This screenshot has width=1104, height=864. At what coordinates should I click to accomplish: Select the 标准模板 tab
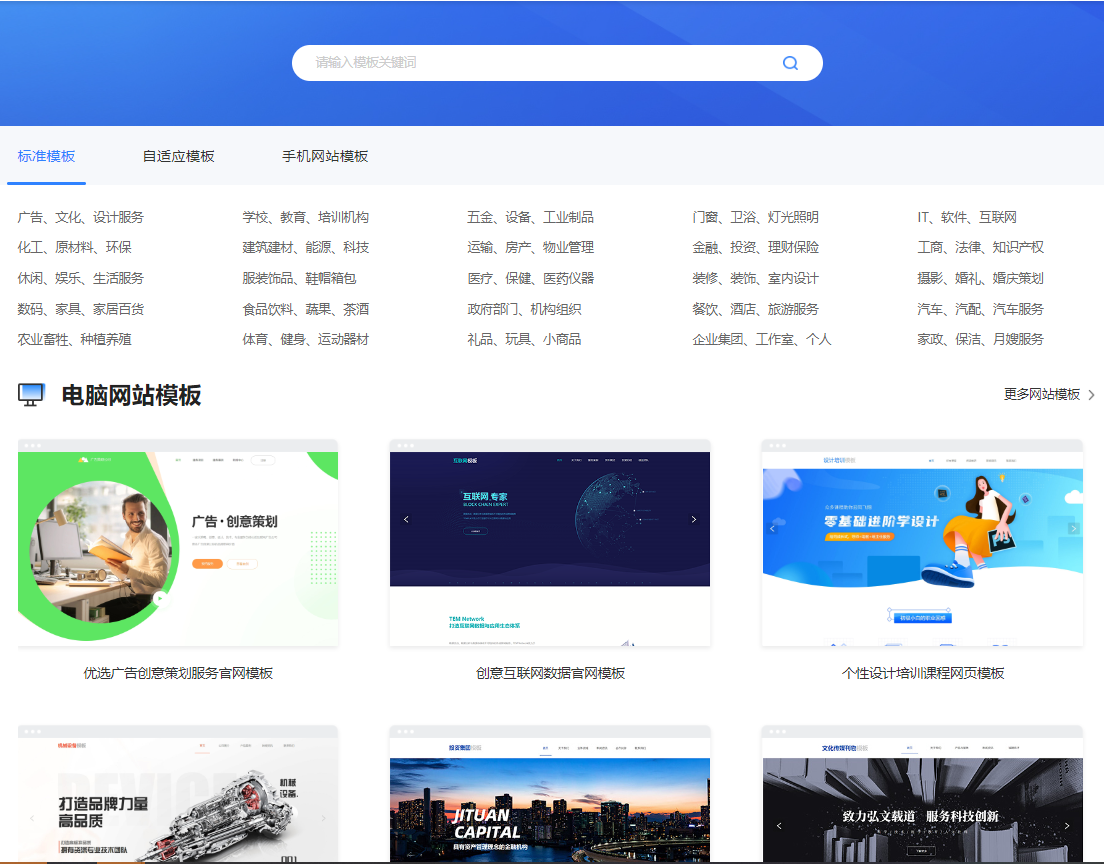(x=46, y=156)
